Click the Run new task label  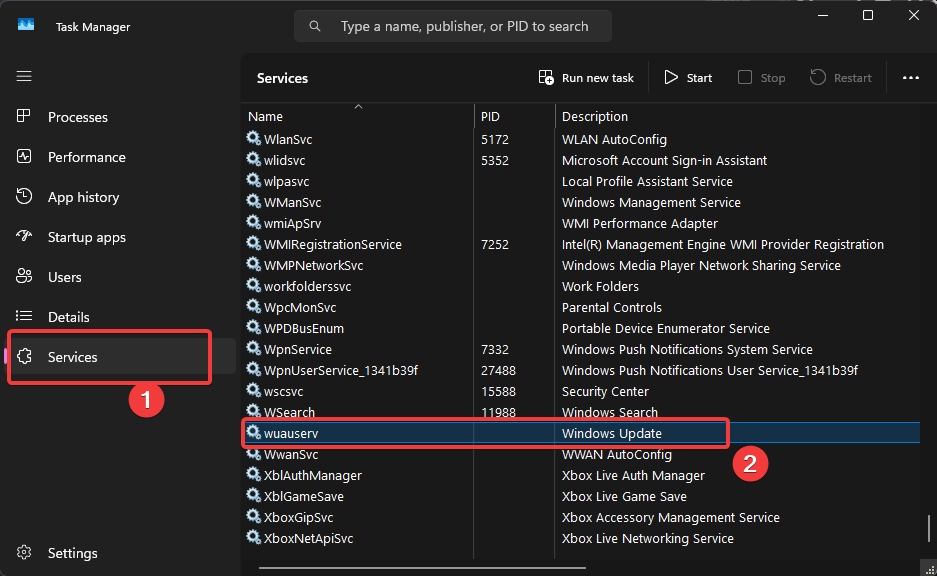coord(598,78)
